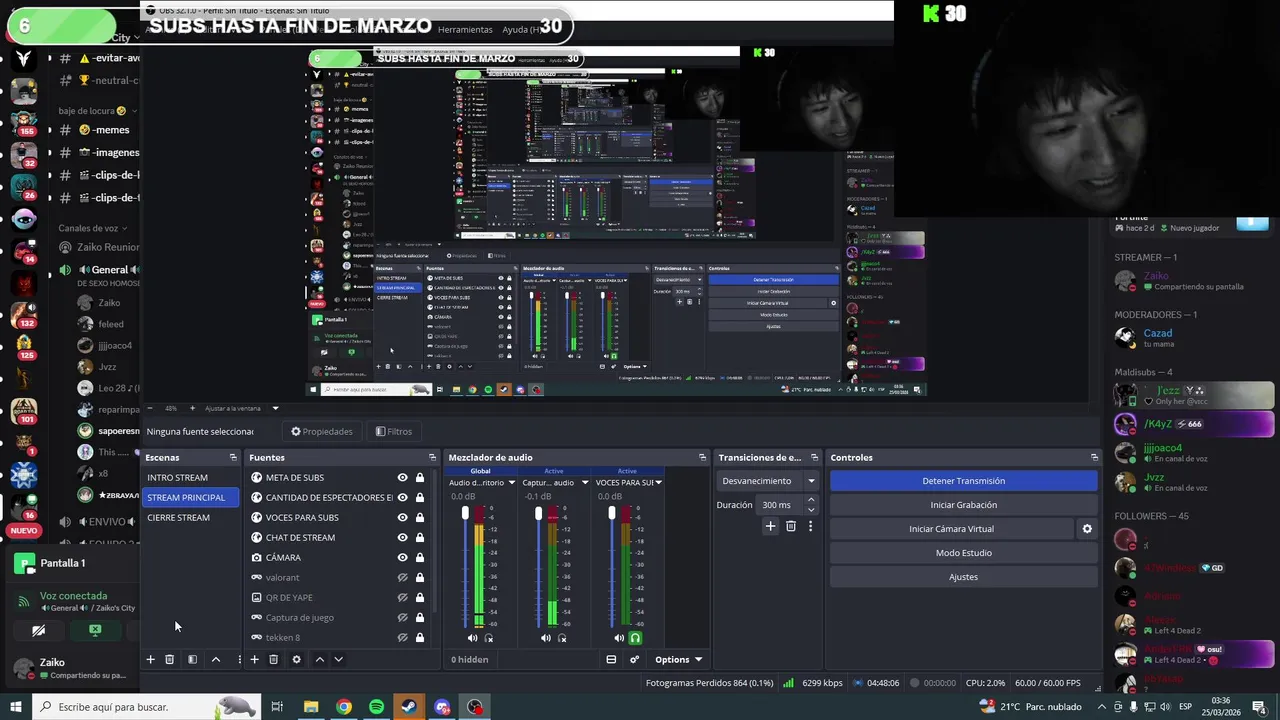Screen dimensions: 1280x720
Task: Show the valorant source
Action: coord(402,578)
